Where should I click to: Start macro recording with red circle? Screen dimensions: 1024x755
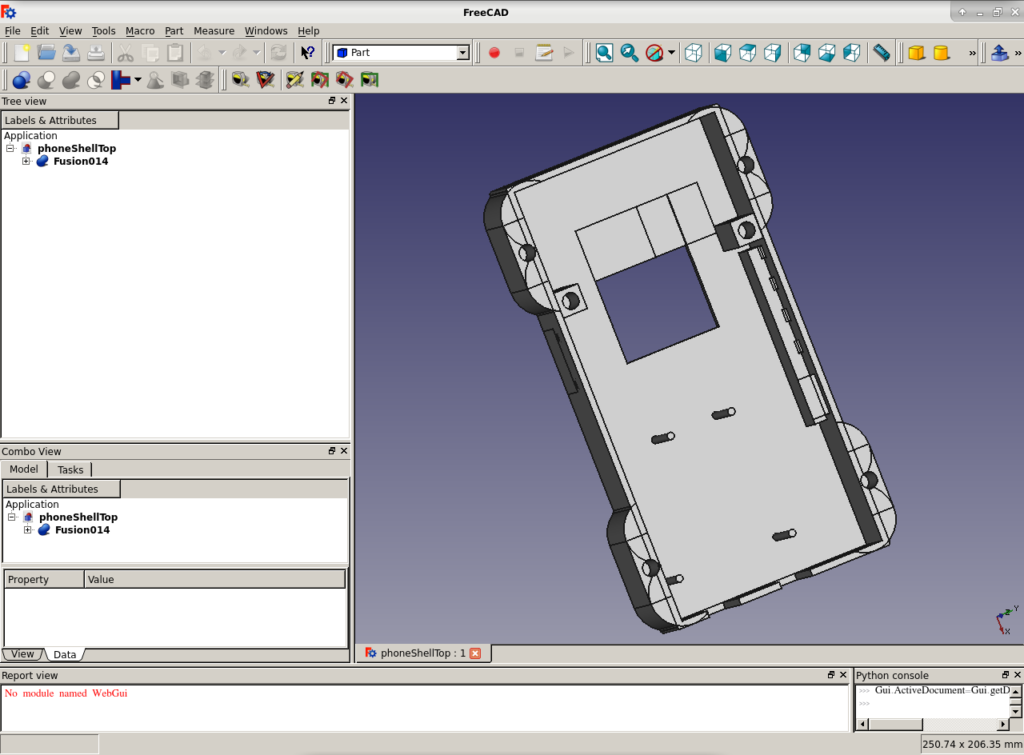[x=494, y=53]
